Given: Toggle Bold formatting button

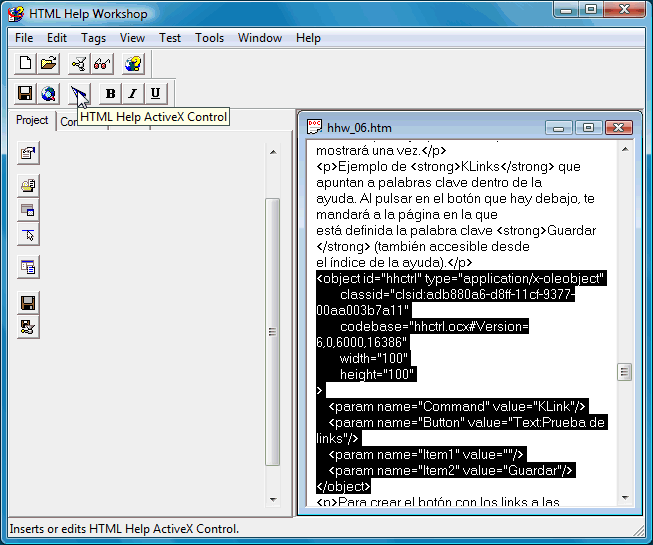Looking at the screenshot, I should point(110,93).
